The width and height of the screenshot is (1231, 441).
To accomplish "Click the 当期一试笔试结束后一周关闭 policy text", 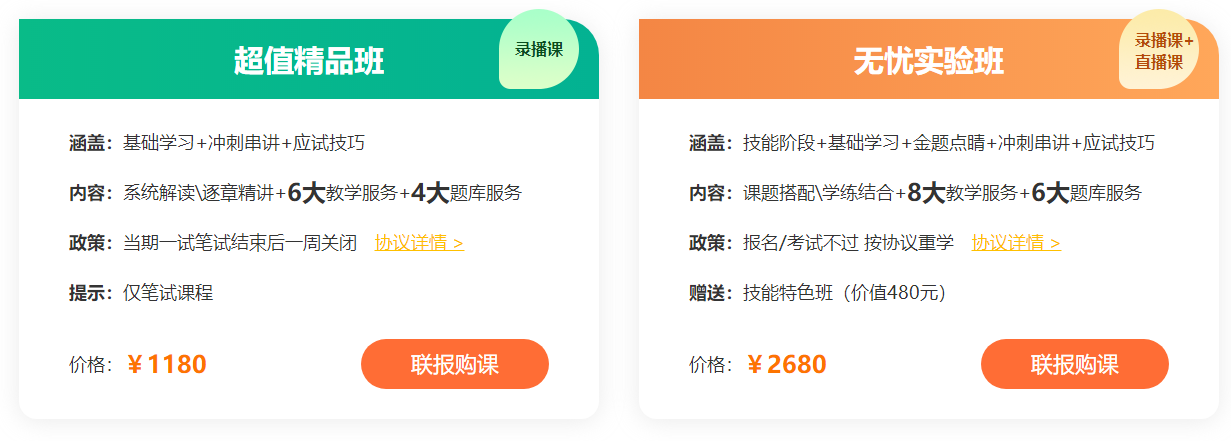I will 239,243.
